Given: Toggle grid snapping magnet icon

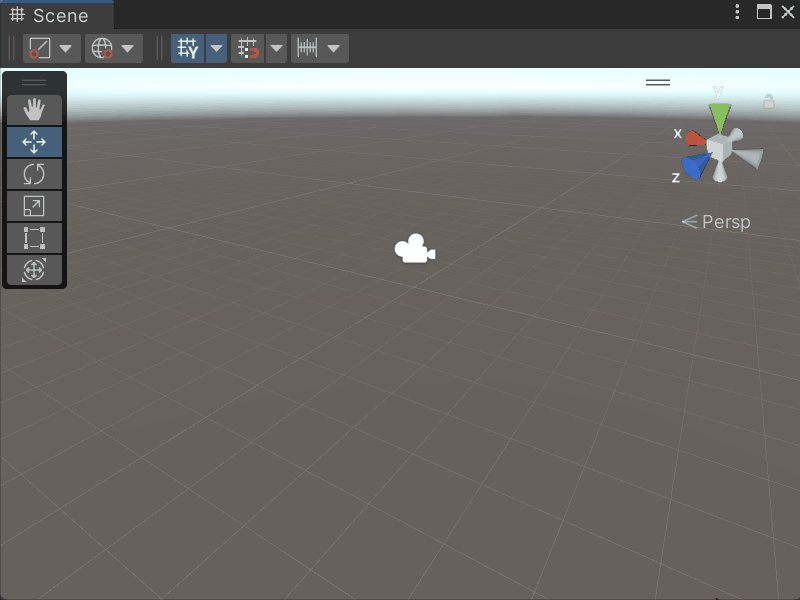Looking at the screenshot, I should point(247,48).
